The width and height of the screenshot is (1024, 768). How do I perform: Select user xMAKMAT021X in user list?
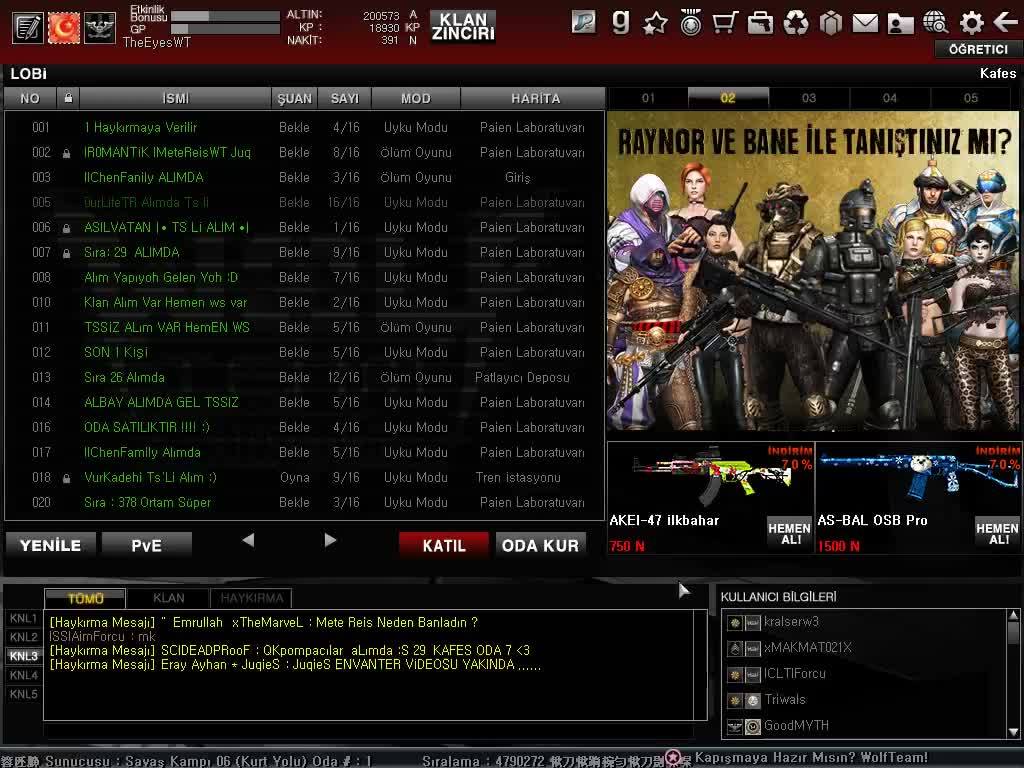click(865, 648)
